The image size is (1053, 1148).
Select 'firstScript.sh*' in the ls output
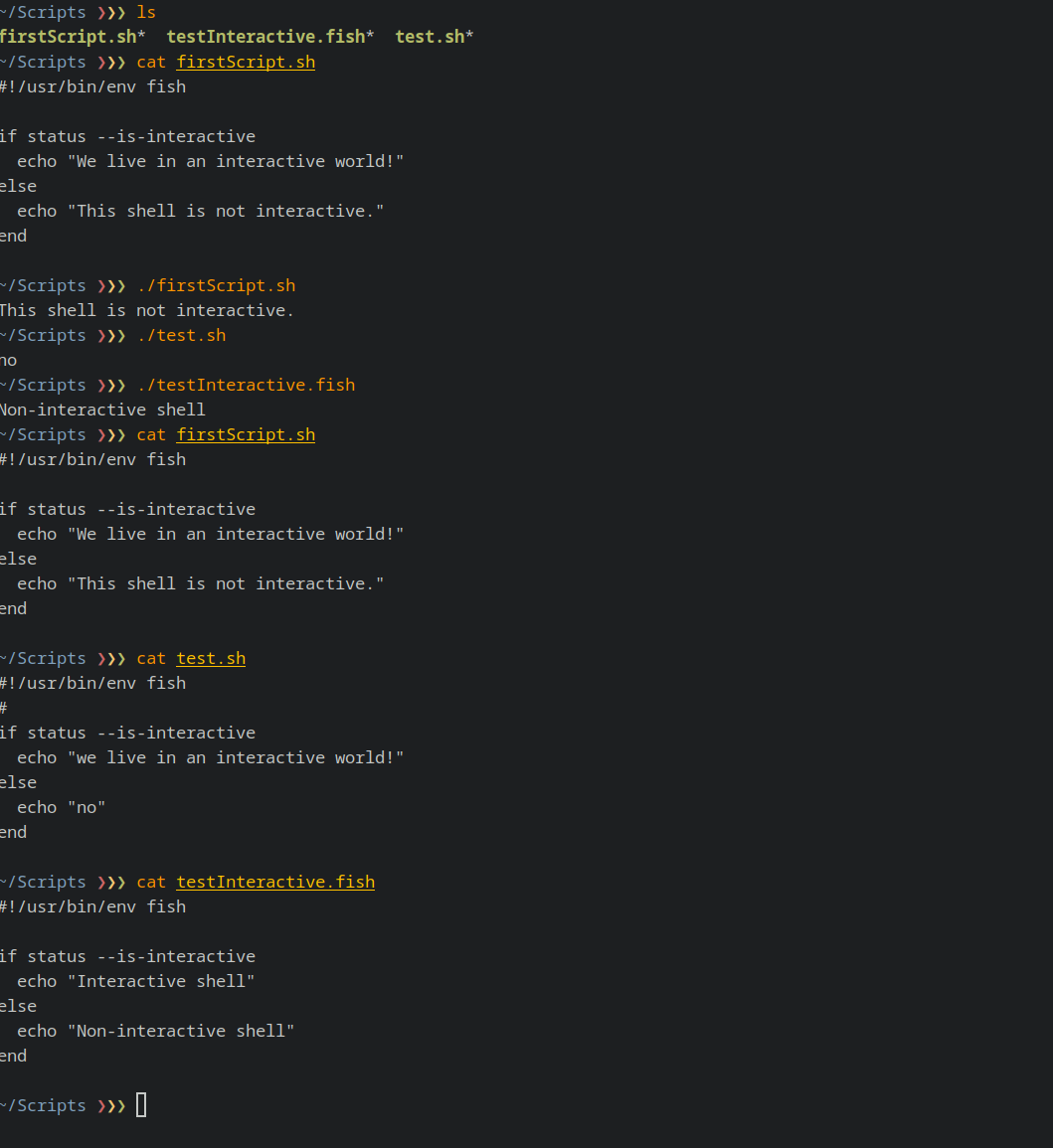73,37
